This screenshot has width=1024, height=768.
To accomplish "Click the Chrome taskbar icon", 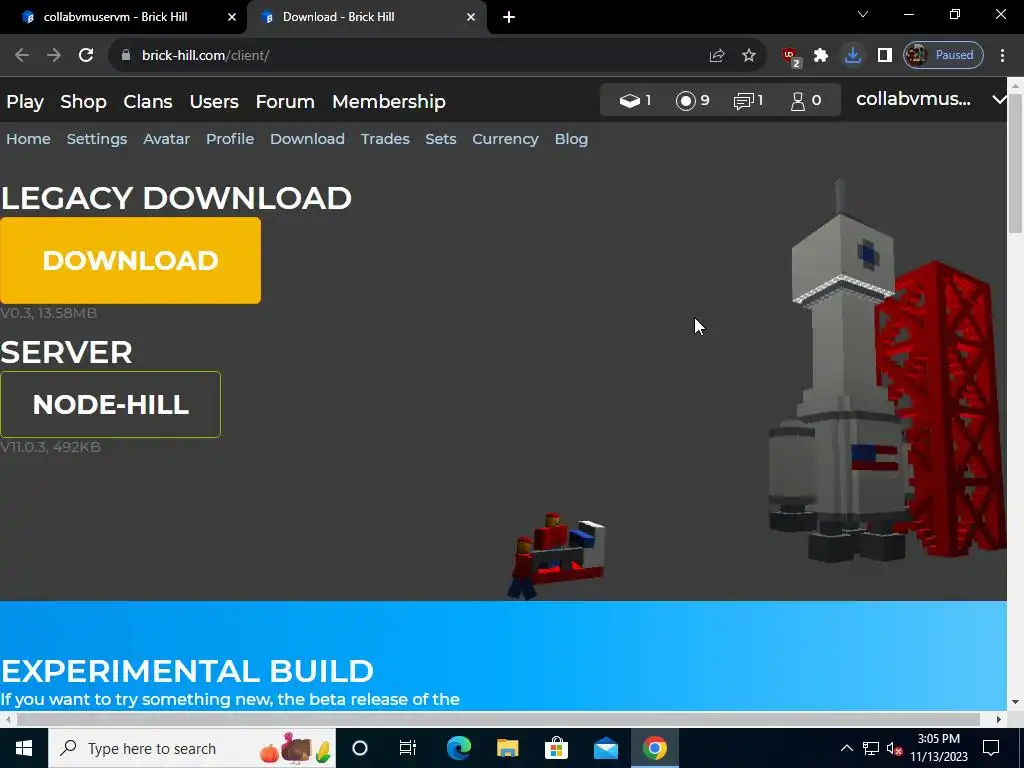I will (x=654, y=748).
